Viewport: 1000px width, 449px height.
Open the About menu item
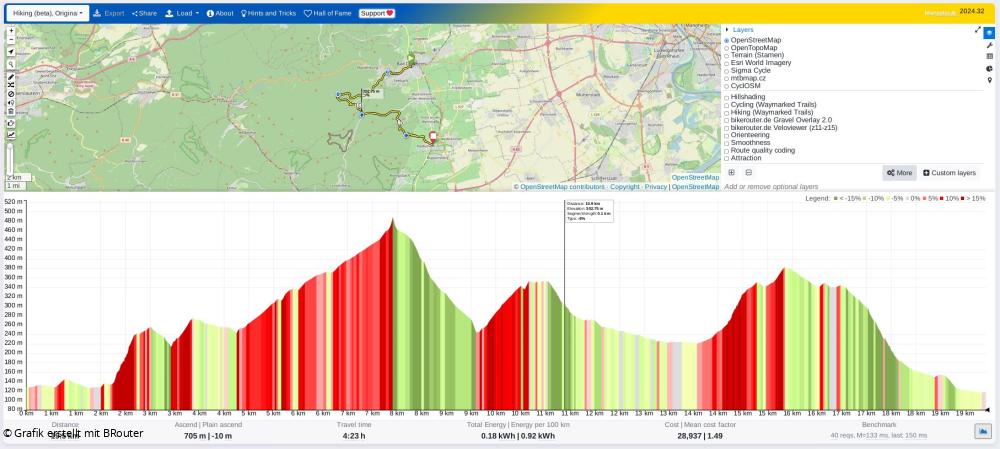click(x=220, y=13)
